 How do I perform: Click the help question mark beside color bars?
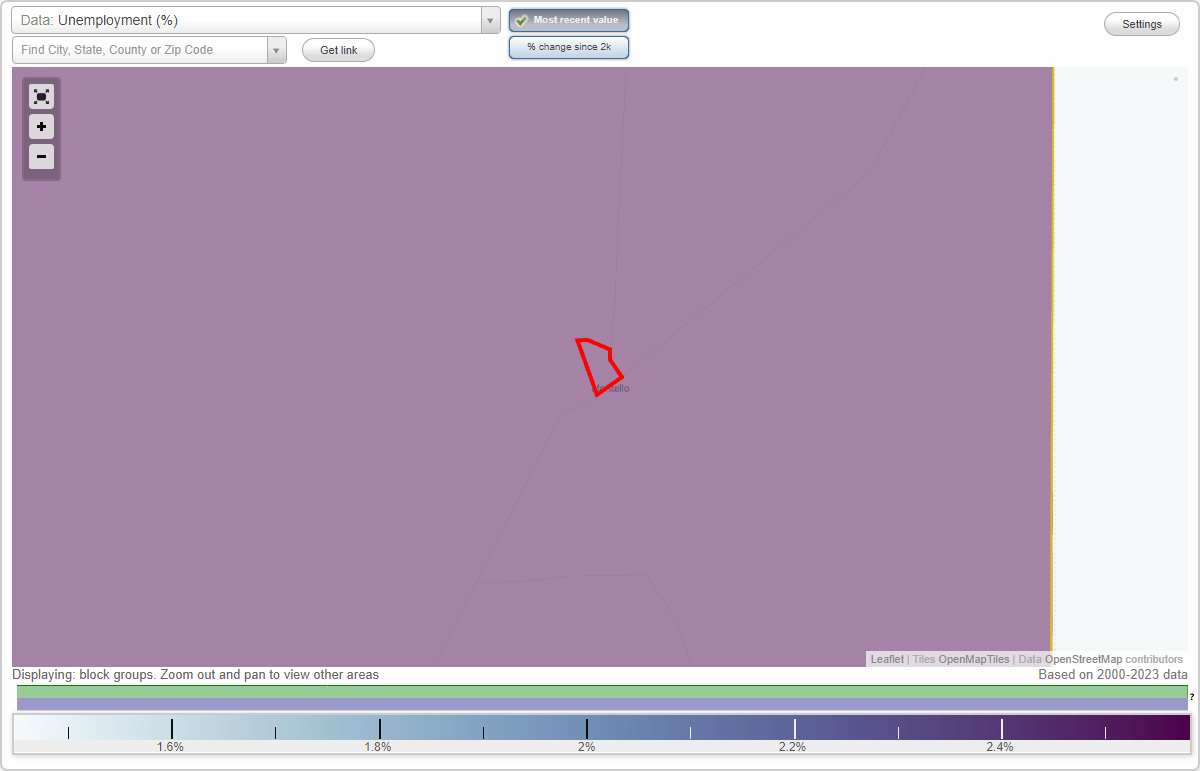pos(1192,696)
